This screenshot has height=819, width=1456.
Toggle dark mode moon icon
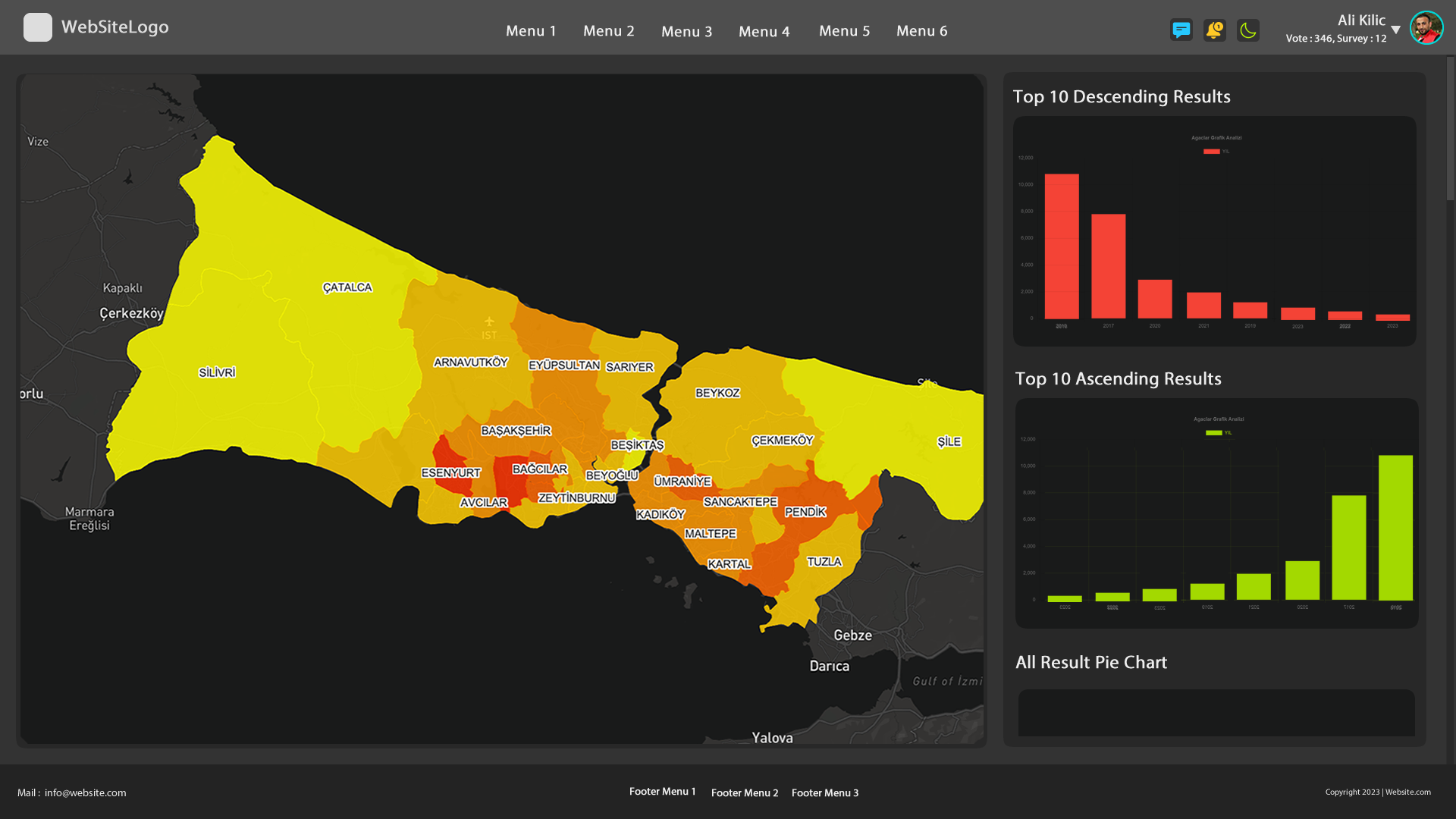click(x=1248, y=30)
